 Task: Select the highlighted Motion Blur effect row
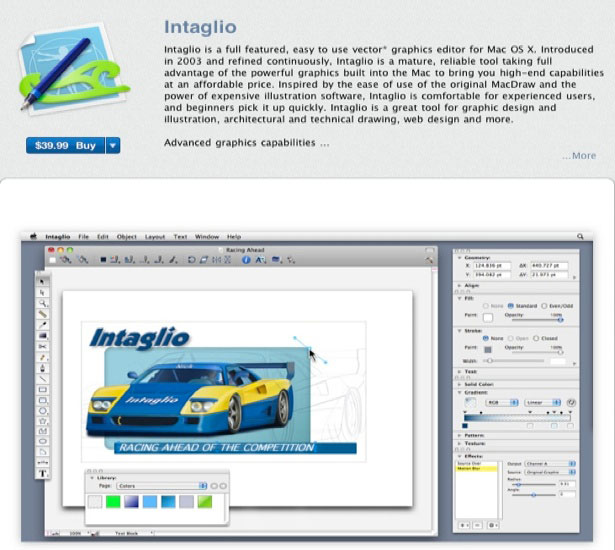(x=477, y=468)
